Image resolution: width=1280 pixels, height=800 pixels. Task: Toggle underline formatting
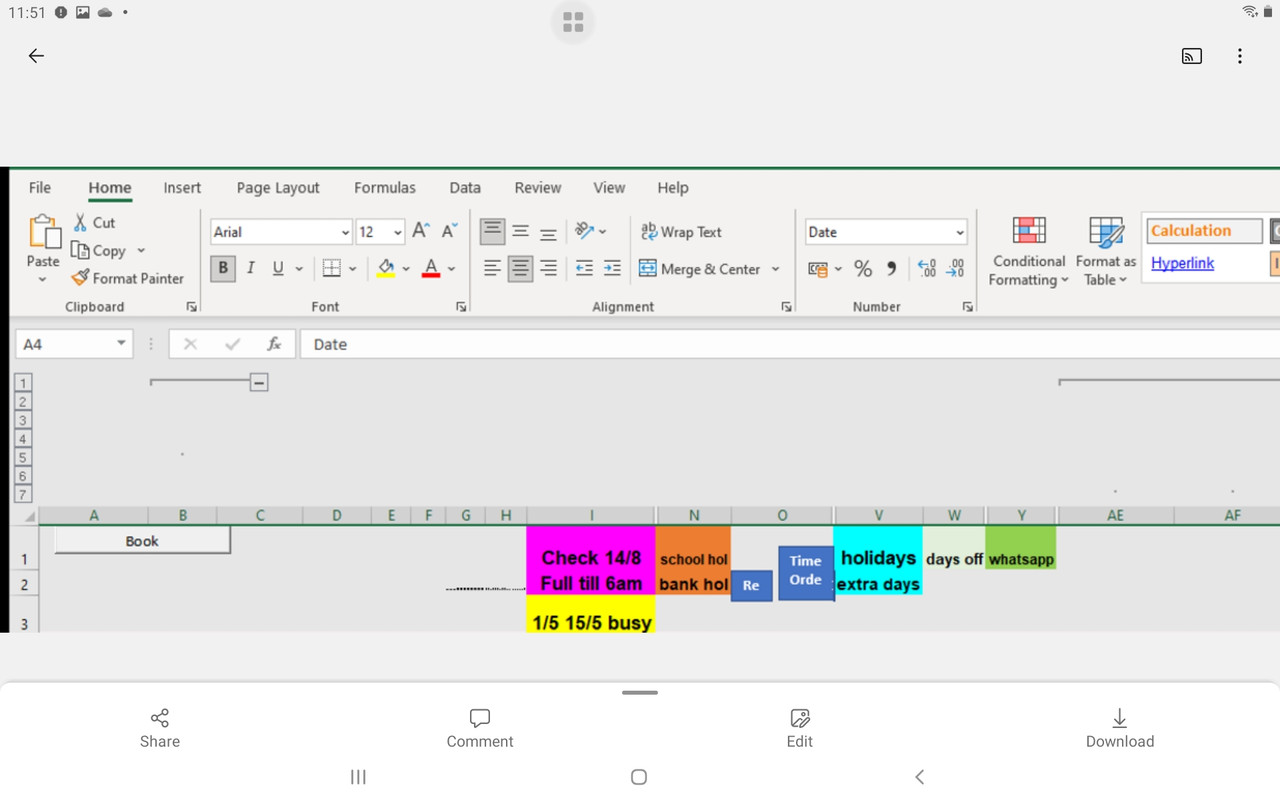tap(276, 268)
